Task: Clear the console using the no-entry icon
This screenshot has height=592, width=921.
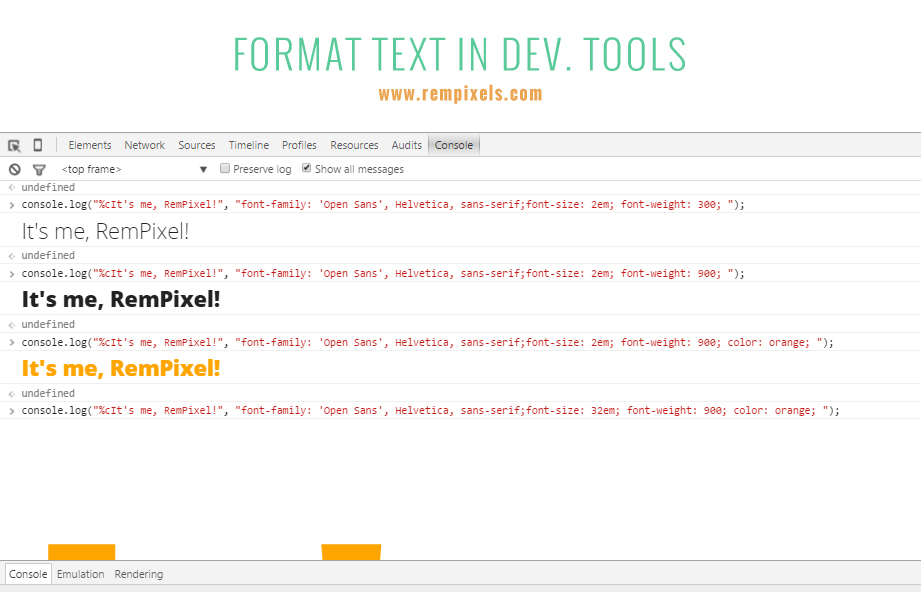Action: (x=14, y=169)
